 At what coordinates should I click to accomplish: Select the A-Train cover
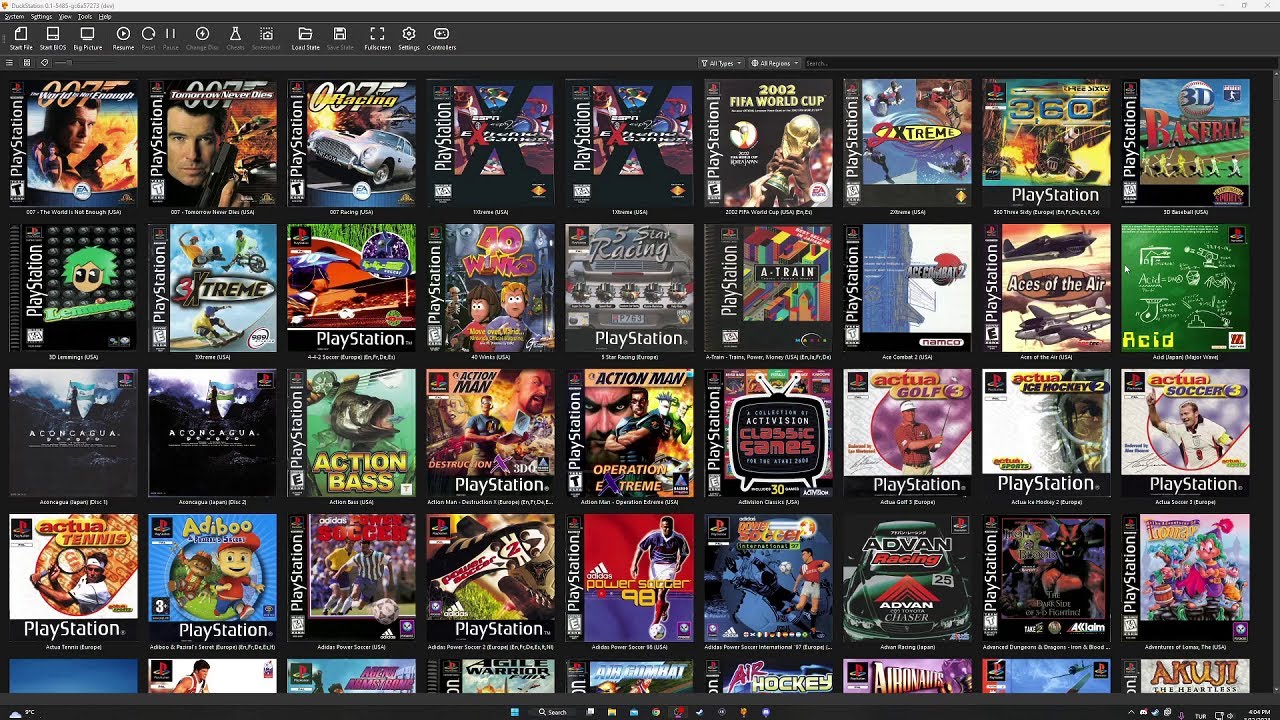tap(768, 288)
